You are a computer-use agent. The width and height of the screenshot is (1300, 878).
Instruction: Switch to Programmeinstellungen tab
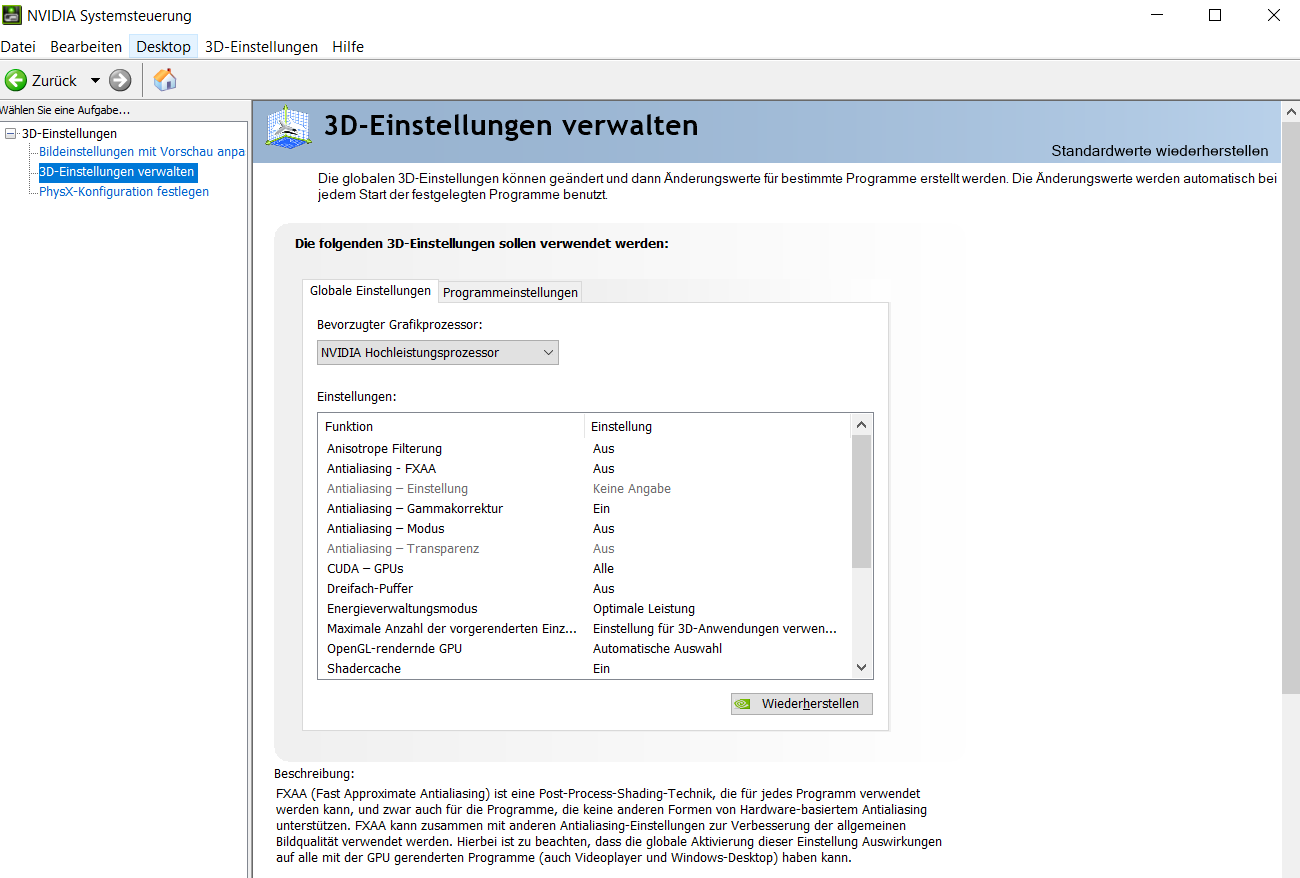510,292
